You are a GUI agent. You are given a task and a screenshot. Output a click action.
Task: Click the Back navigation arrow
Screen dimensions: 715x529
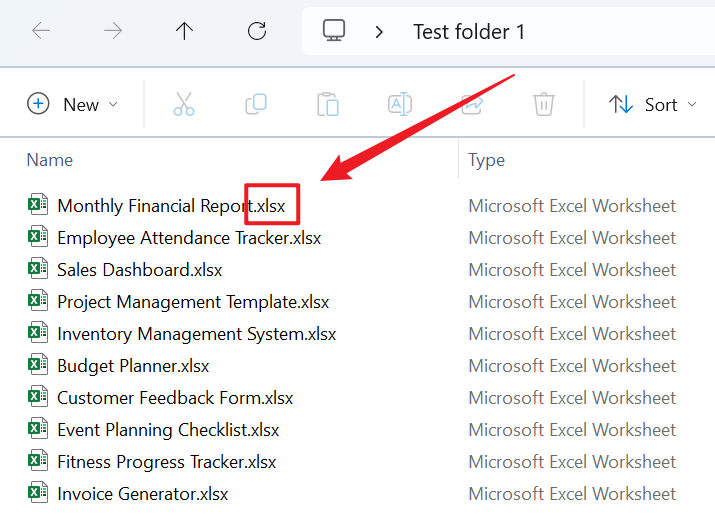[41, 31]
